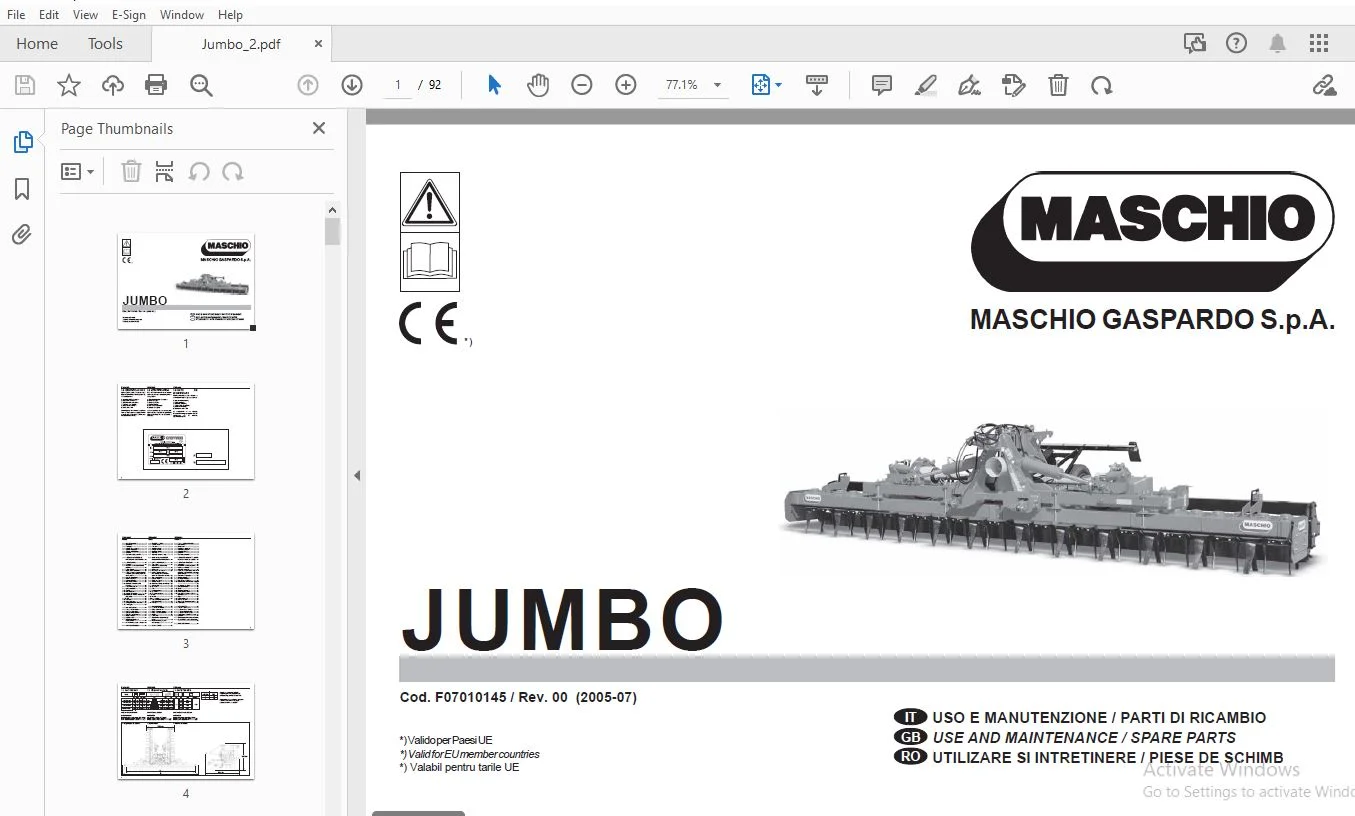Go to the previous page arrow

308,86
